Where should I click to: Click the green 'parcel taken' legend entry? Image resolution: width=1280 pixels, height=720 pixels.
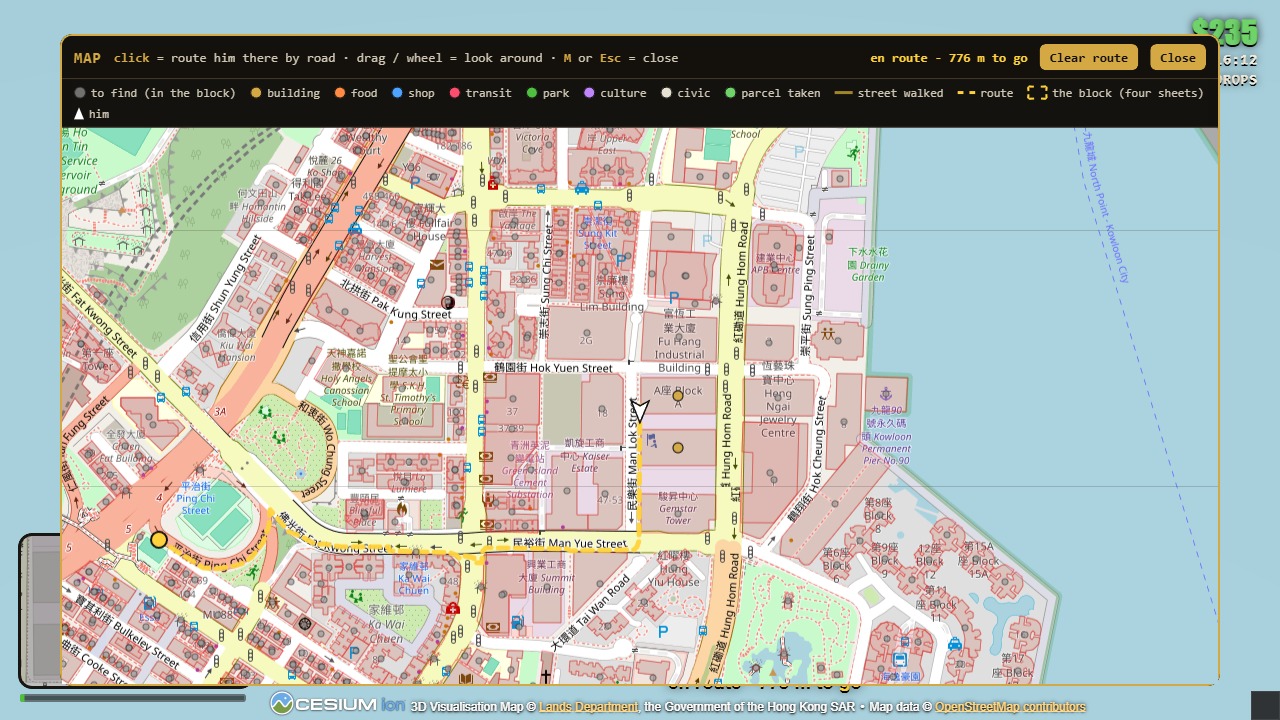(x=772, y=93)
